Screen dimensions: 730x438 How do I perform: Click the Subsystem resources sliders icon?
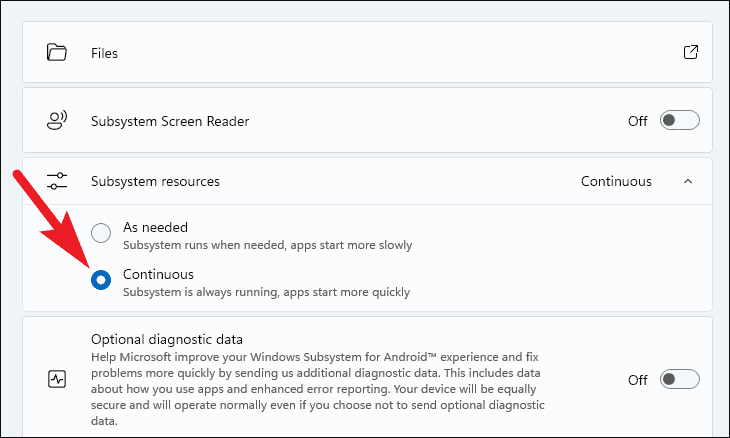pyautogui.click(x=57, y=181)
